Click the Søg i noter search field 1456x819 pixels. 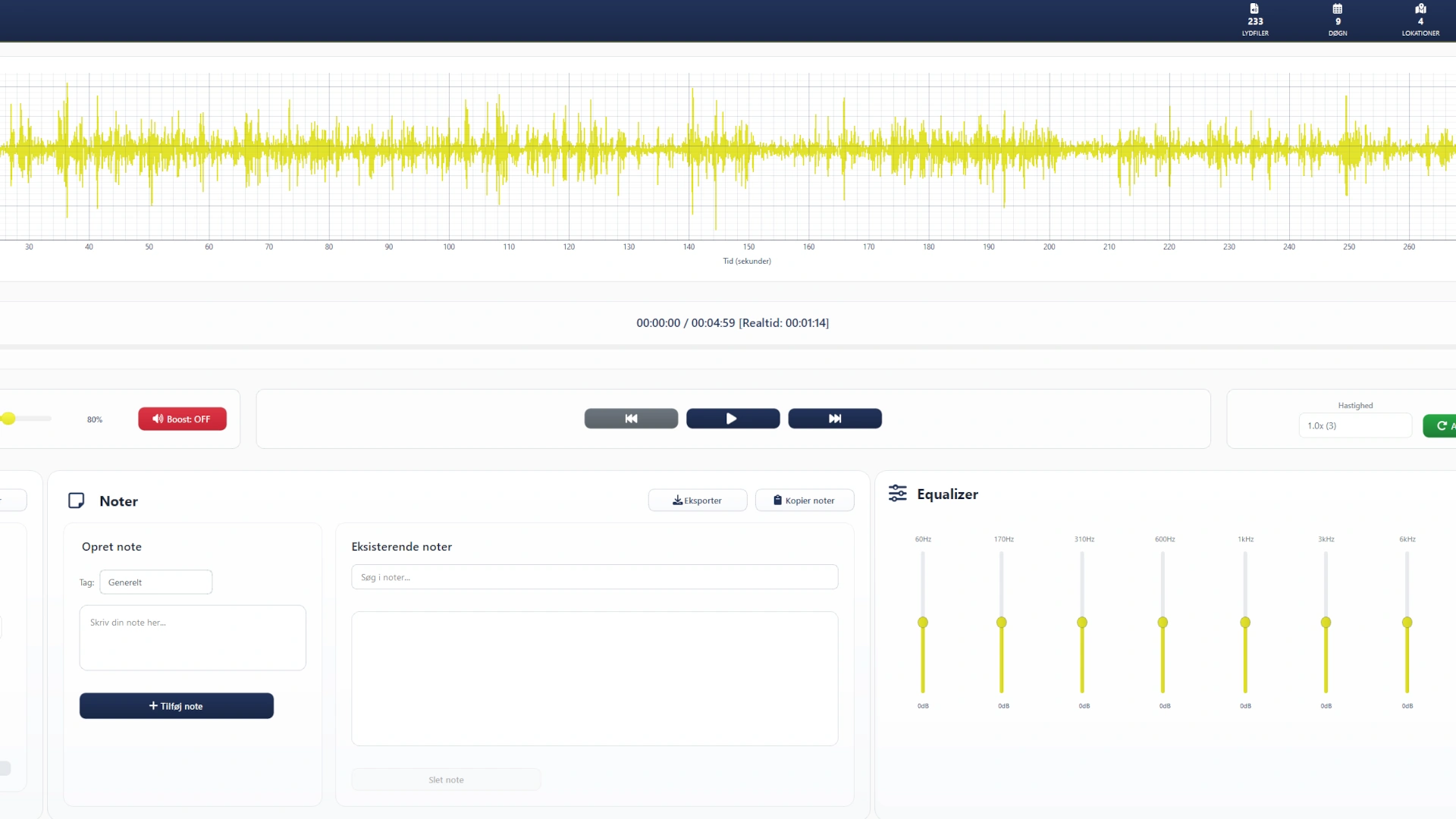594,576
